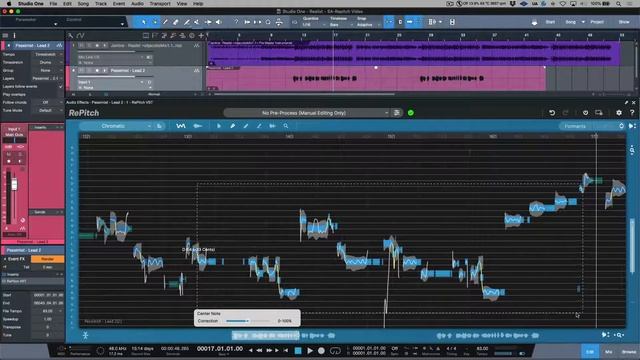Toggle Snap button in Studio One toolbar
Viewport: 640px width, 360px height.
(x=389, y=22)
